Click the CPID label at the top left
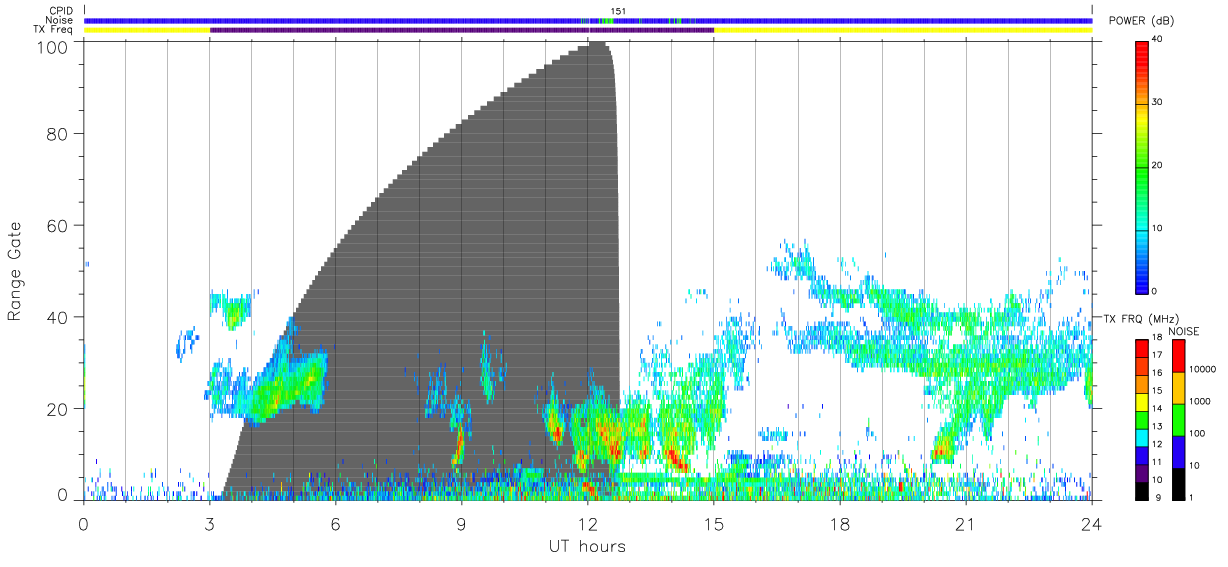Image resolution: width=1228 pixels, height=567 pixels. (61, 11)
